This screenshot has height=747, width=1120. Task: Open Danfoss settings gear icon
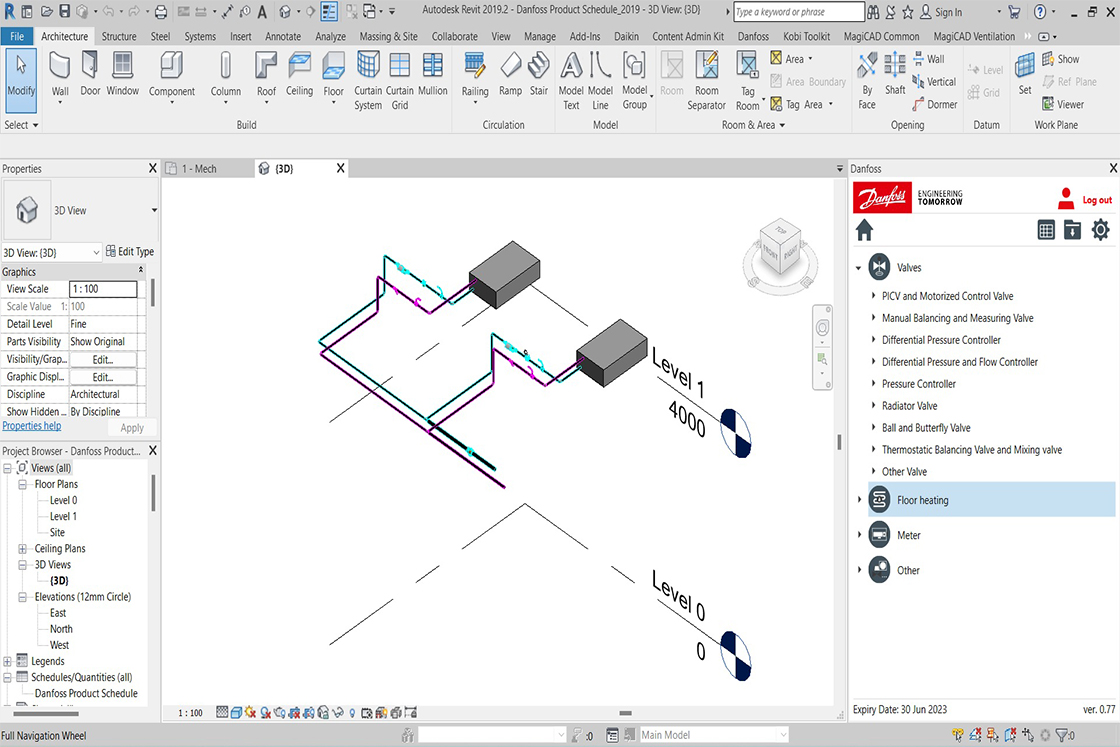click(1100, 230)
